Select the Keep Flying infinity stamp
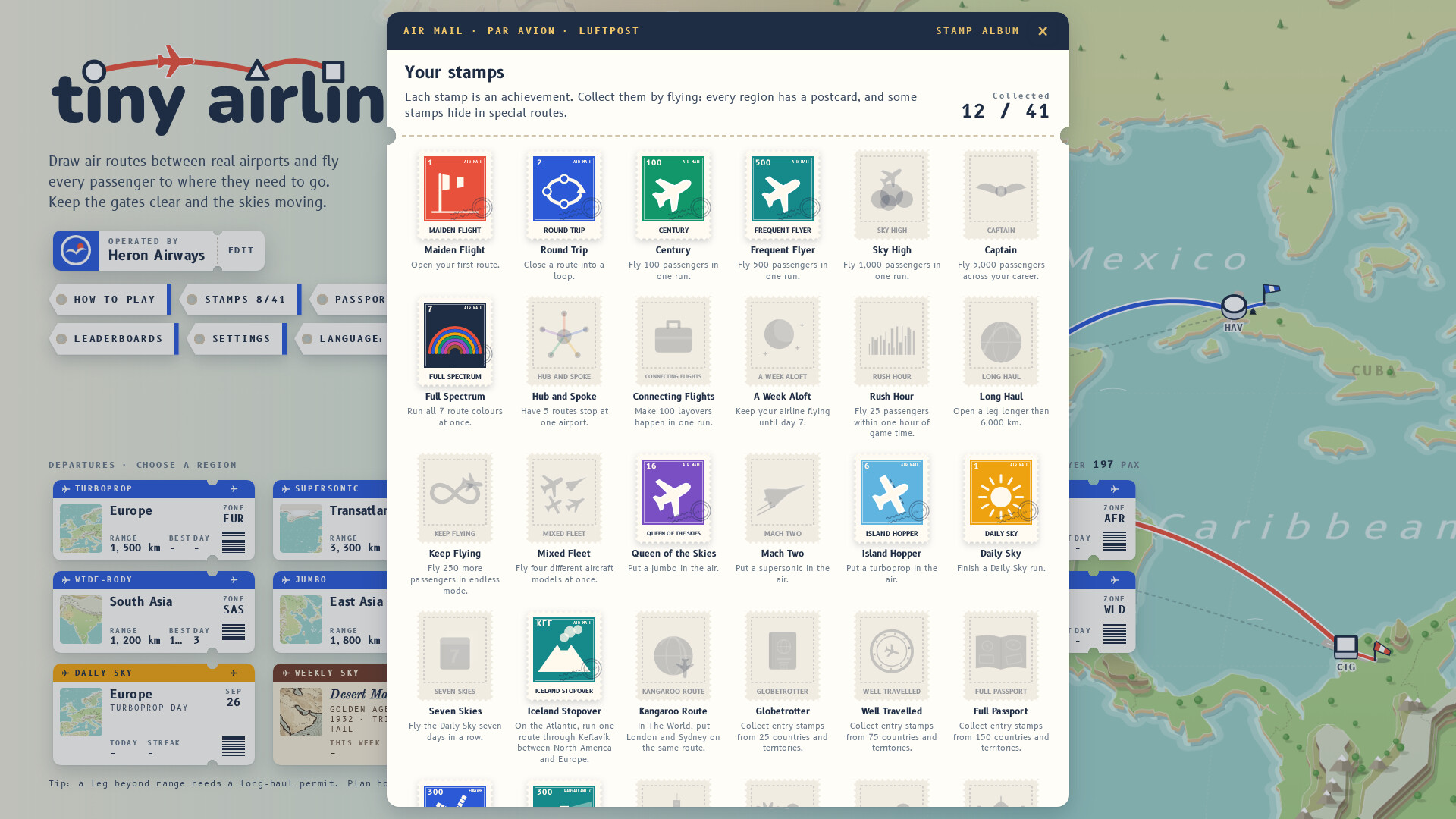 [455, 498]
